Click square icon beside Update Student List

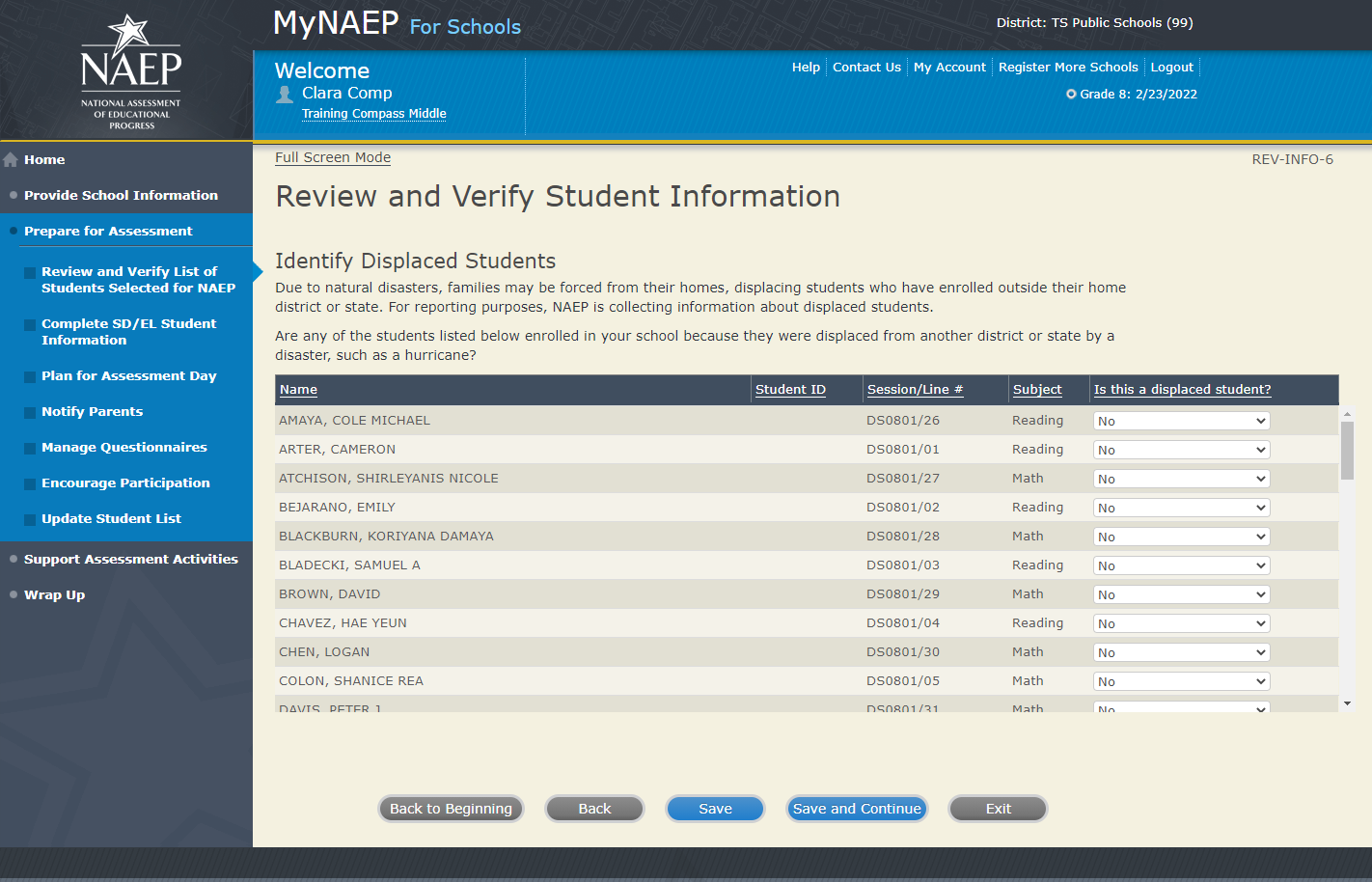(30, 519)
